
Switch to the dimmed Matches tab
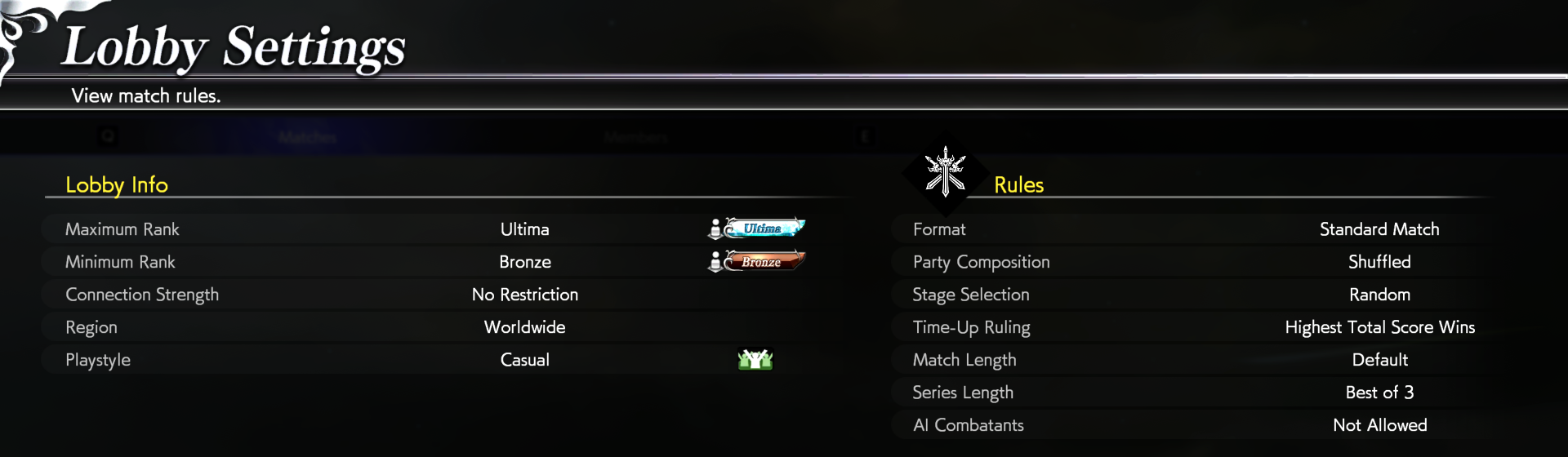tap(307, 137)
